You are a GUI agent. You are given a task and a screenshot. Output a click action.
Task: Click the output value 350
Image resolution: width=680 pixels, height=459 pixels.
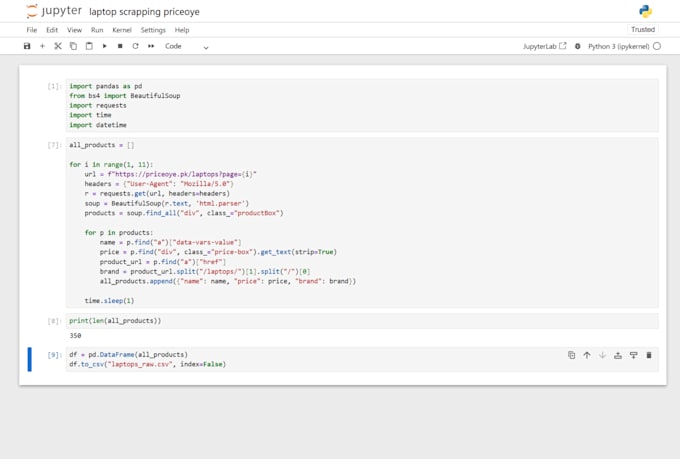point(75,335)
